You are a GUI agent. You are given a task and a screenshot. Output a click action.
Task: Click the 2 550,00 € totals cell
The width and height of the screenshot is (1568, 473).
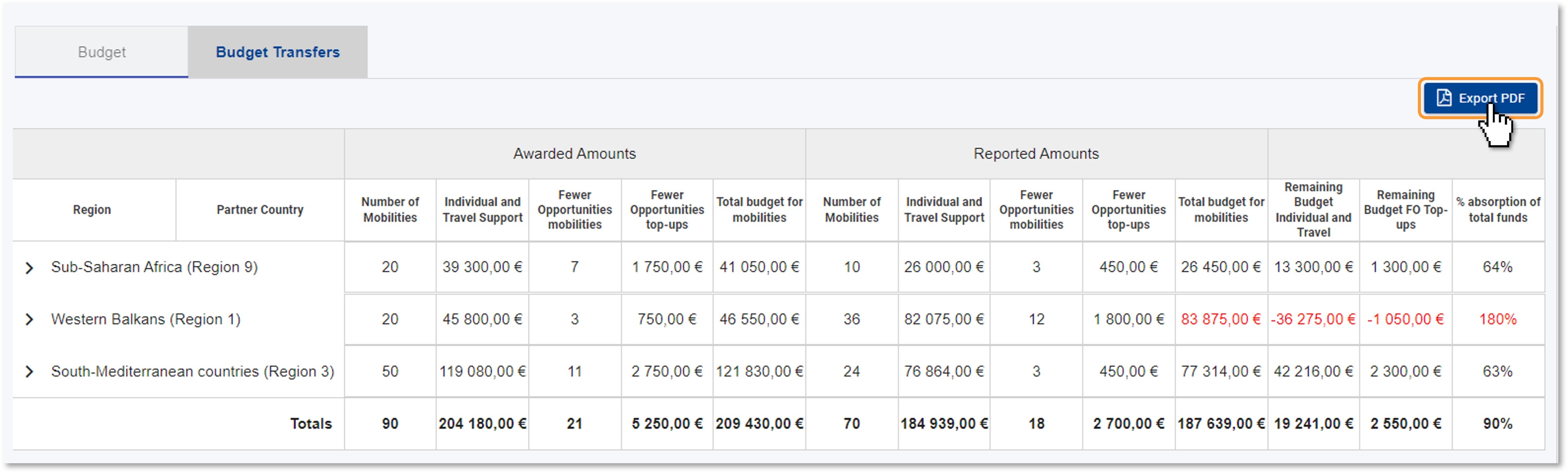click(1405, 424)
